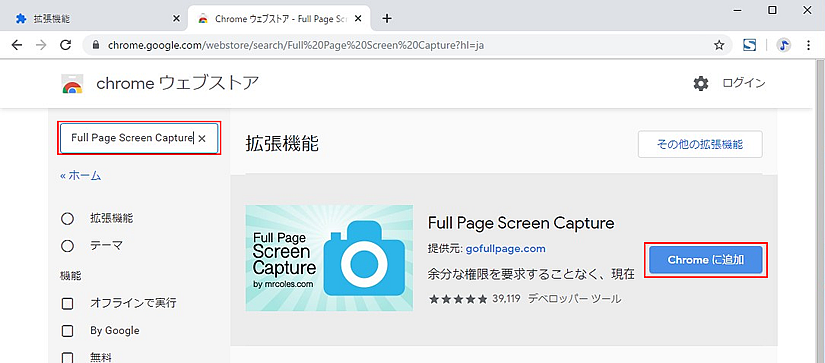Click the chrome ウェブストア header title
Image resolution: width=825 pixels, height=363 pixels.
tap(177, 84)
